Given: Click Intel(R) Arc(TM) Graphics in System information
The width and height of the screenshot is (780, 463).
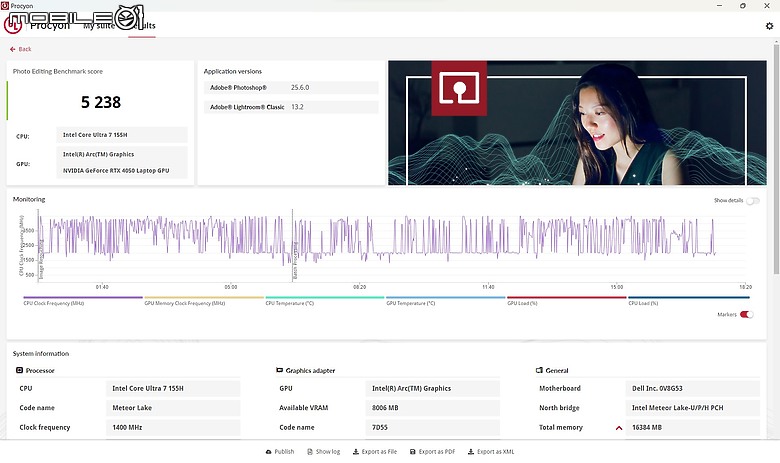Looking at the screenshot, I should [411, 388].
